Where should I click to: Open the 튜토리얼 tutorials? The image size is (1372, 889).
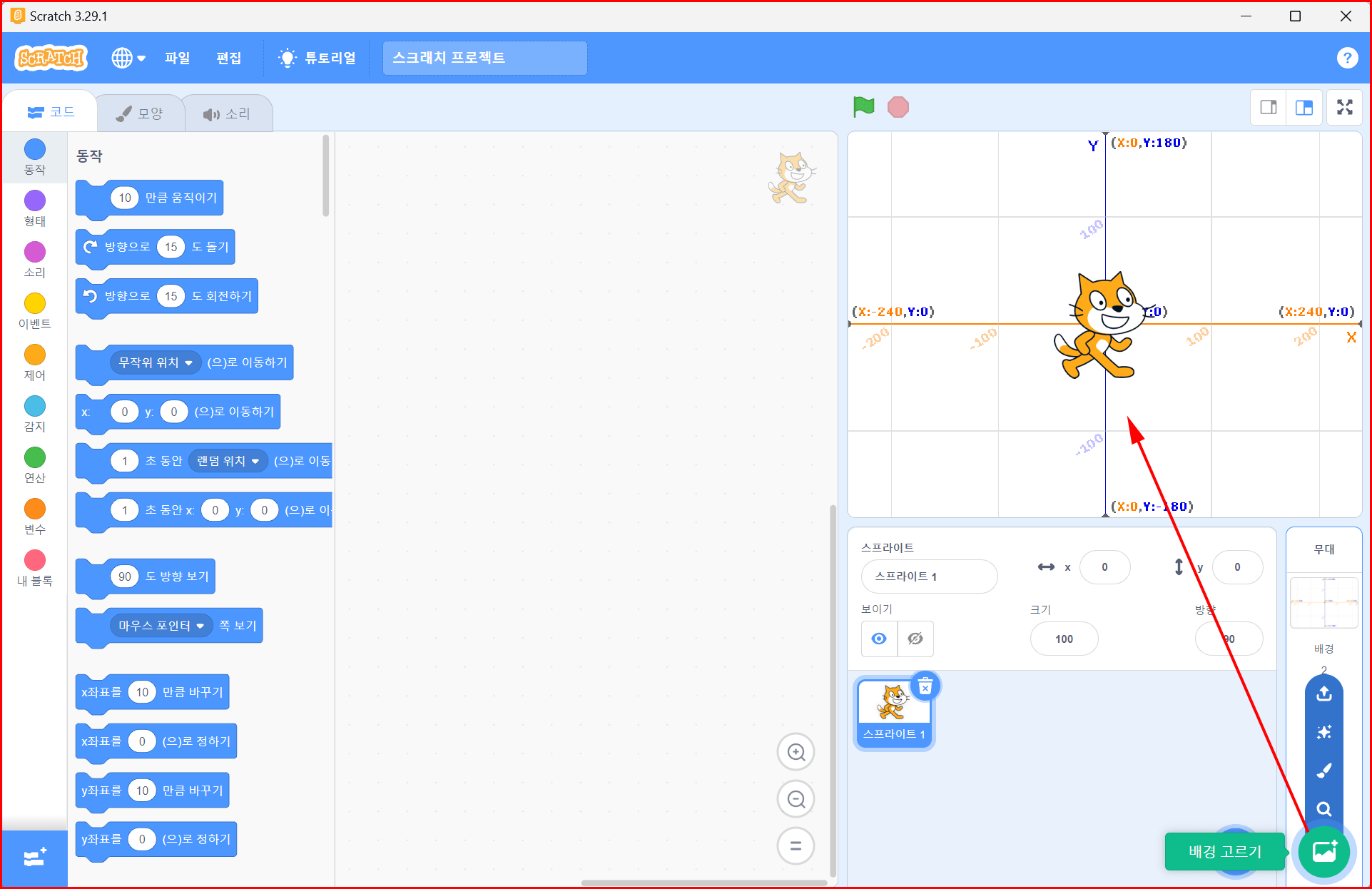317,58
